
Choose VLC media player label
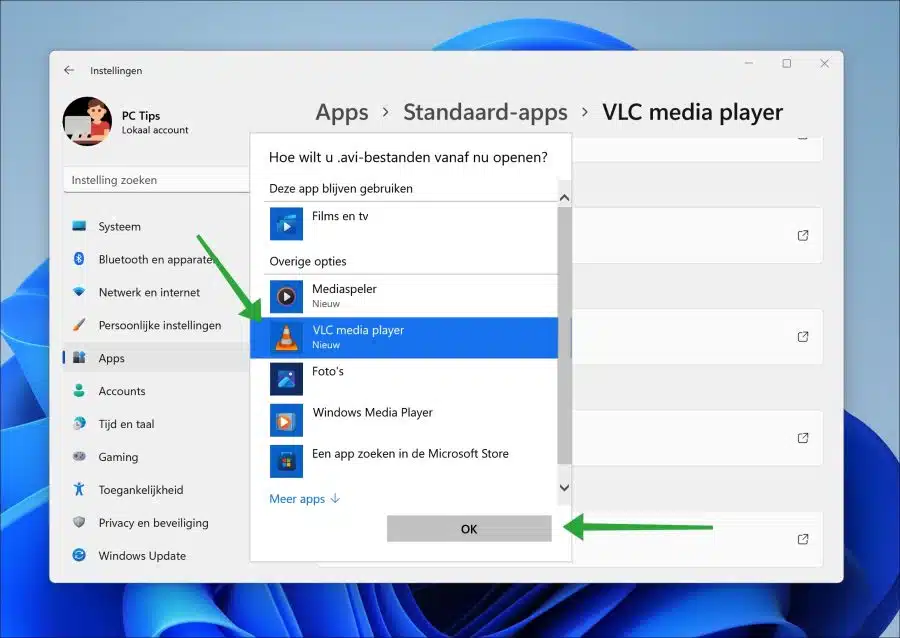pyautogui.click(x=358, y=330)
